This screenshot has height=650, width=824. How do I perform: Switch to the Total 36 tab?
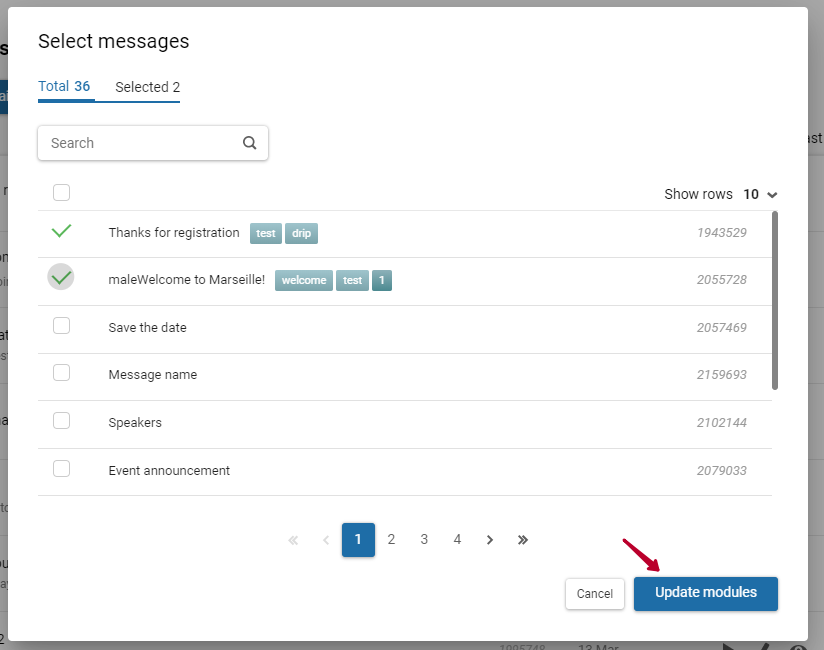tap(64, 86)
